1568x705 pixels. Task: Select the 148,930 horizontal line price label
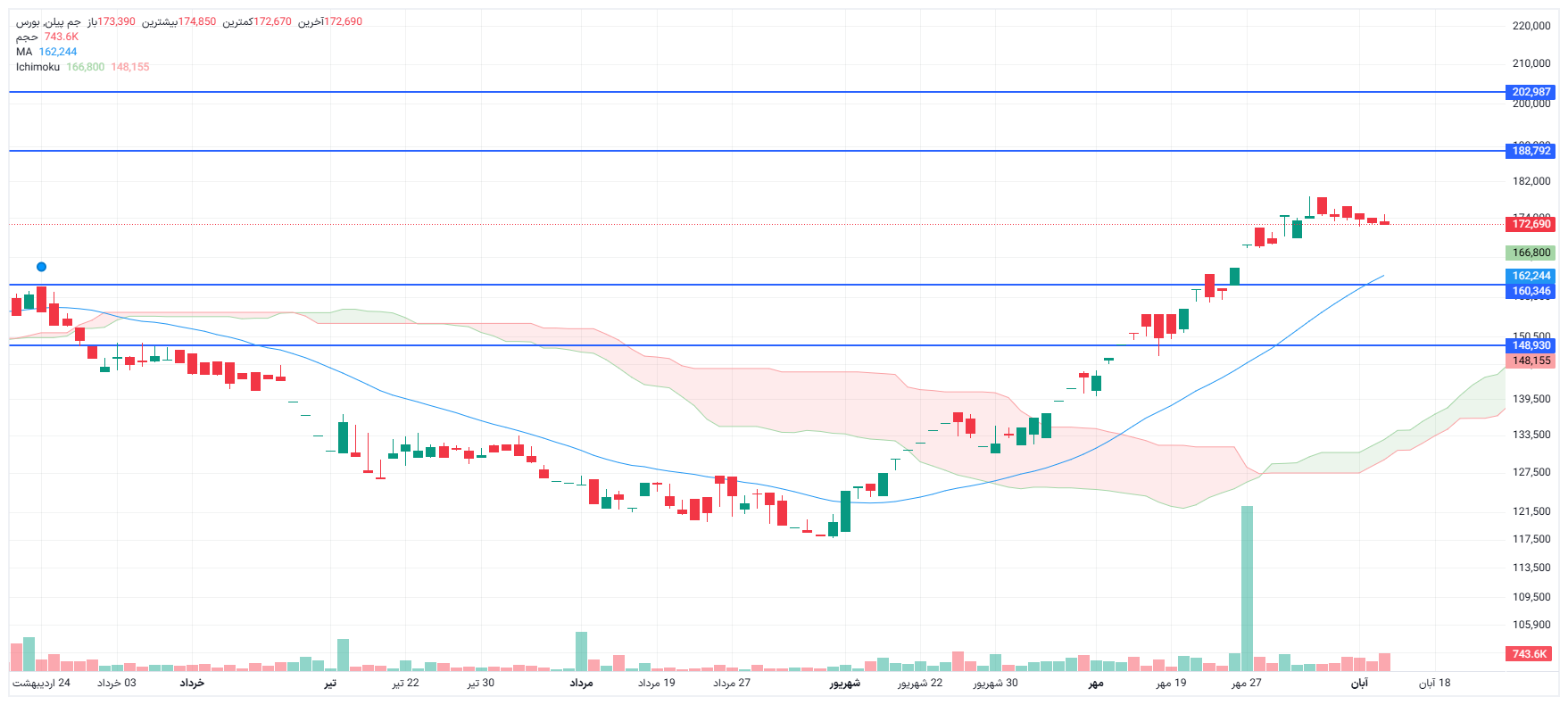(1531, 345)
